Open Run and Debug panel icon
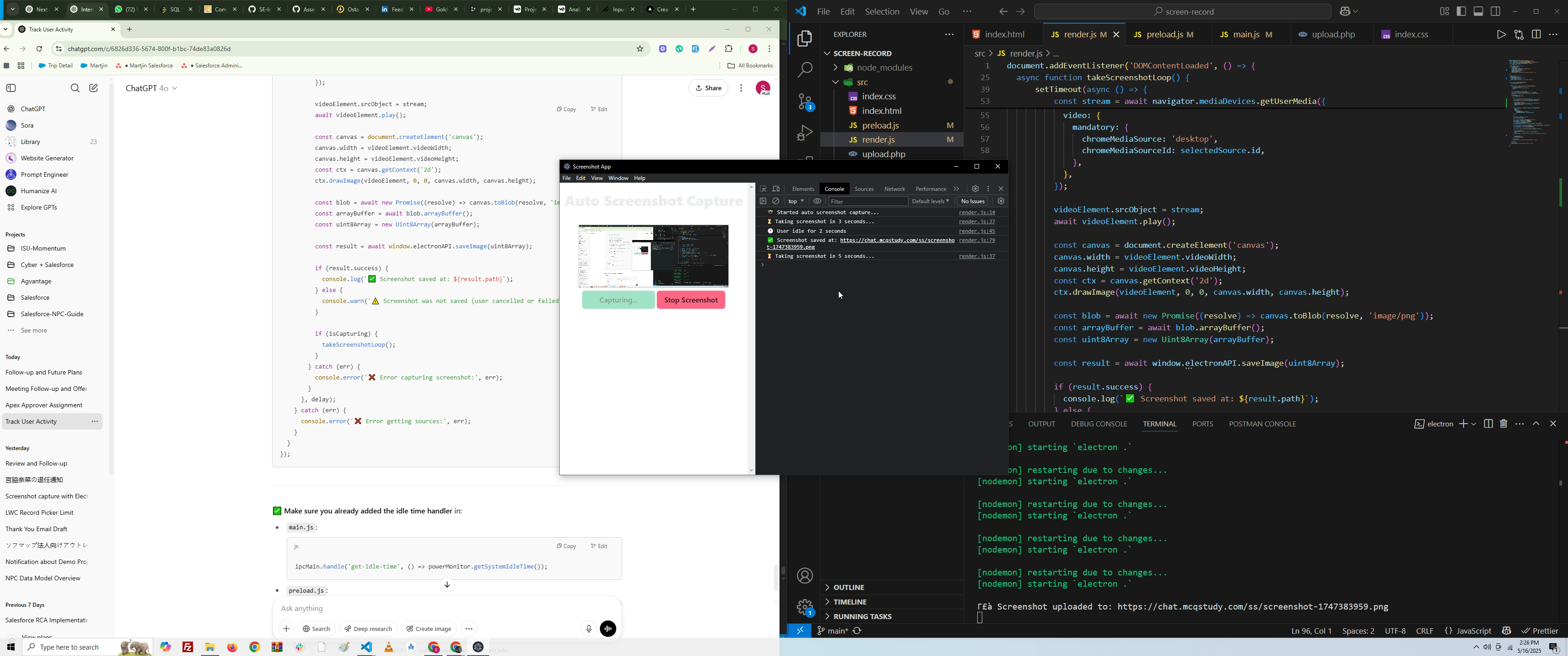 click(805, 133)
